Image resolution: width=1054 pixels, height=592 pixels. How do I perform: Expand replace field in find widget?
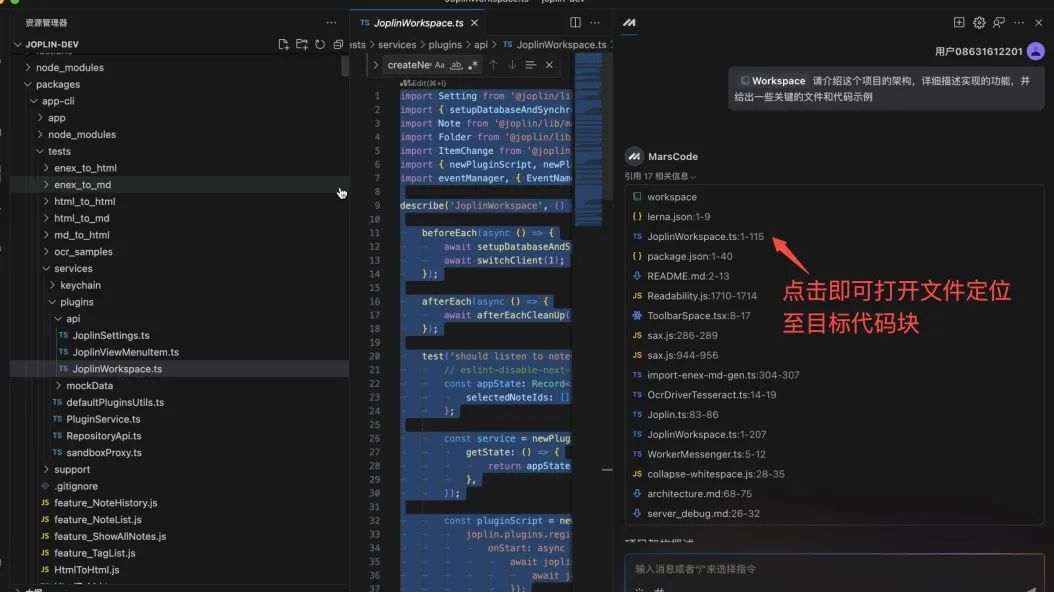point(375,65)
